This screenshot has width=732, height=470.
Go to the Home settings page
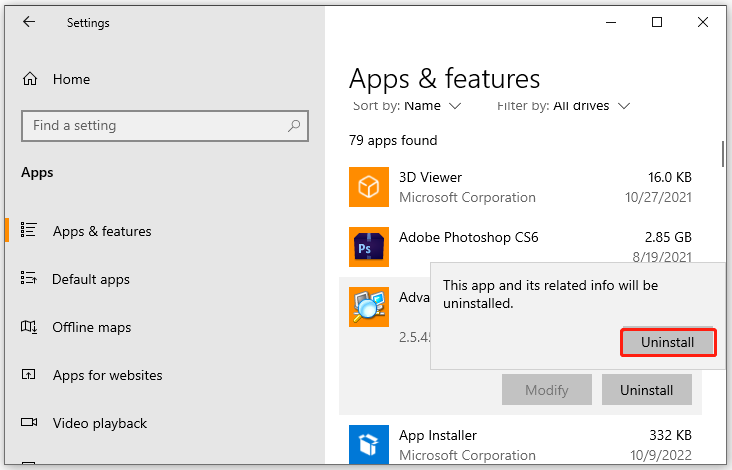[71, 79]
